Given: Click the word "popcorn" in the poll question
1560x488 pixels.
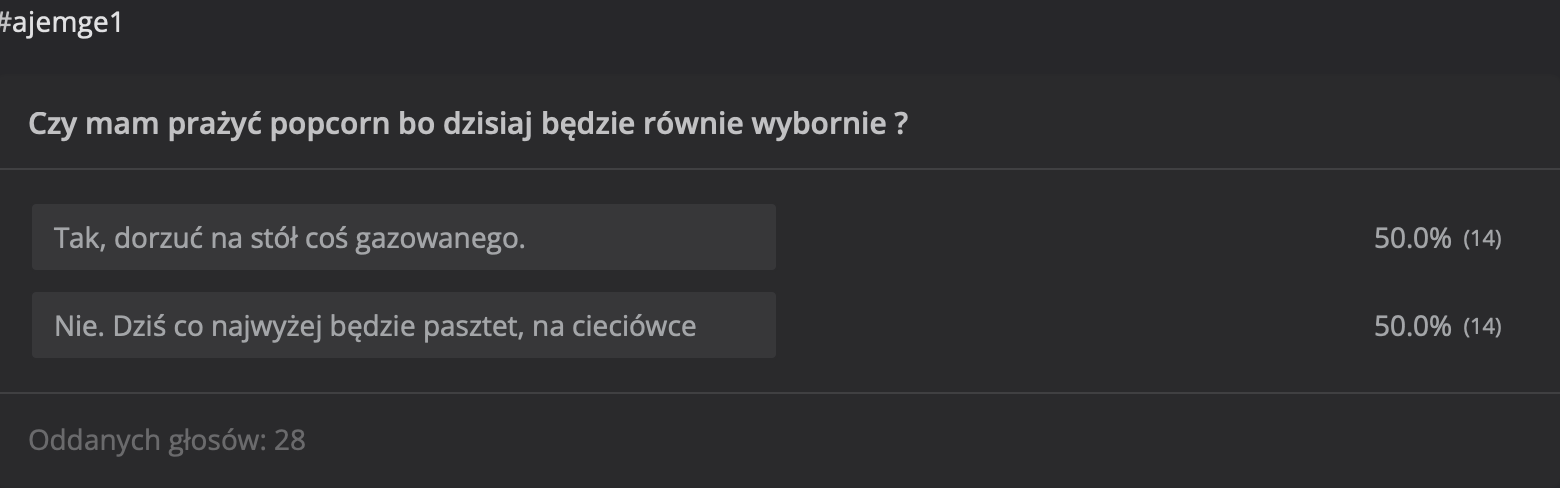Looking at the screenshot, I should pos(331,125).
